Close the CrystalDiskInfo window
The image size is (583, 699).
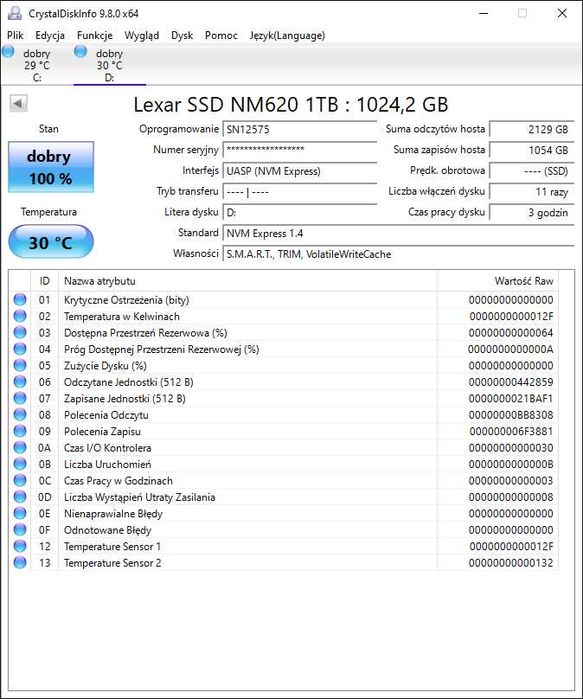coord(562,13)
